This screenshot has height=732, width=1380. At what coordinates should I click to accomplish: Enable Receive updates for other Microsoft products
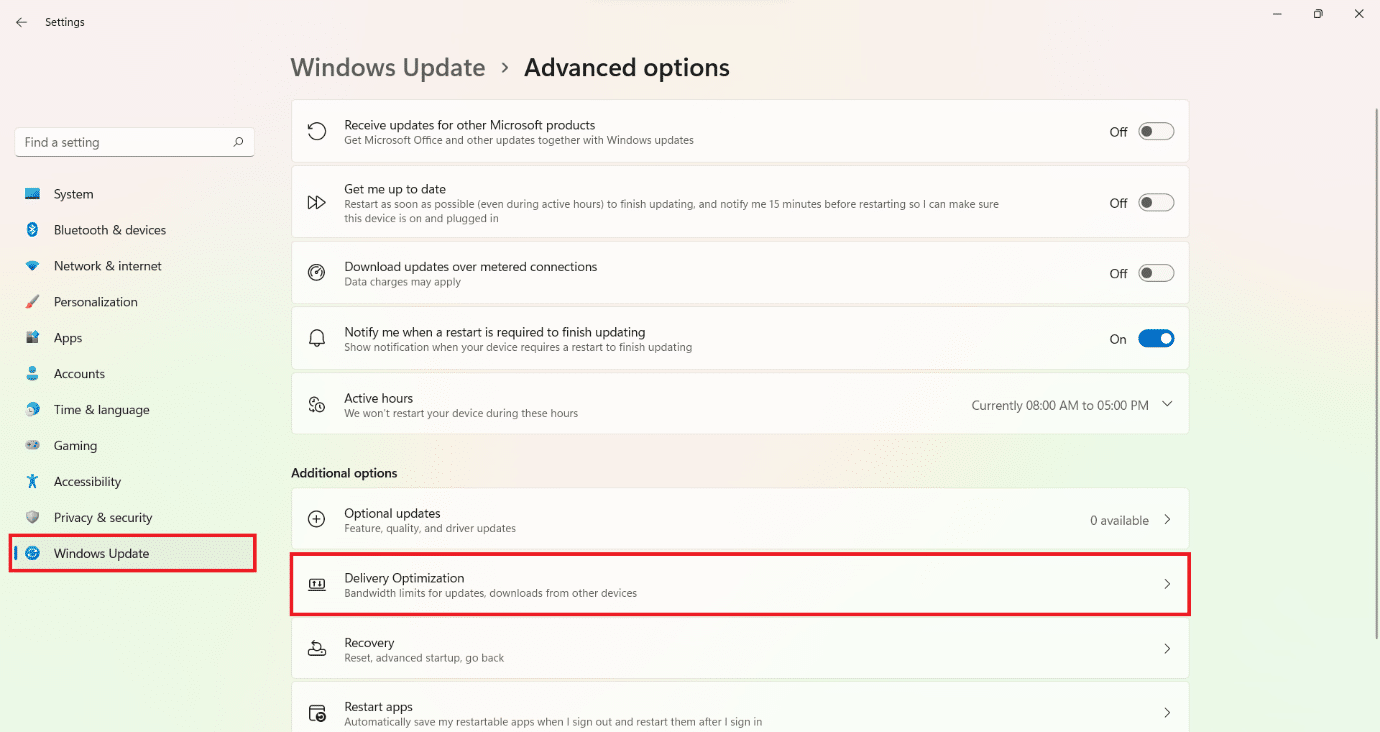click(x=1156, y=132)
